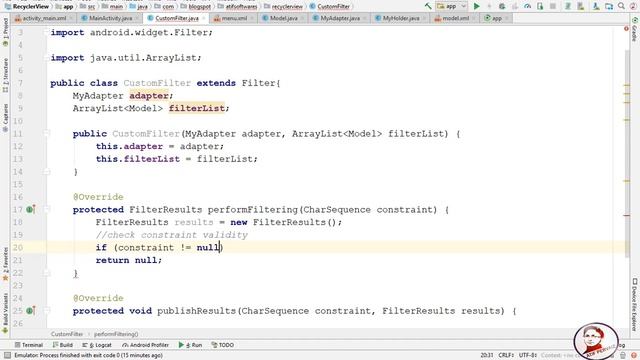Open the Build tool window
Screen dimensions: 640x360
[x=62, y=345]
